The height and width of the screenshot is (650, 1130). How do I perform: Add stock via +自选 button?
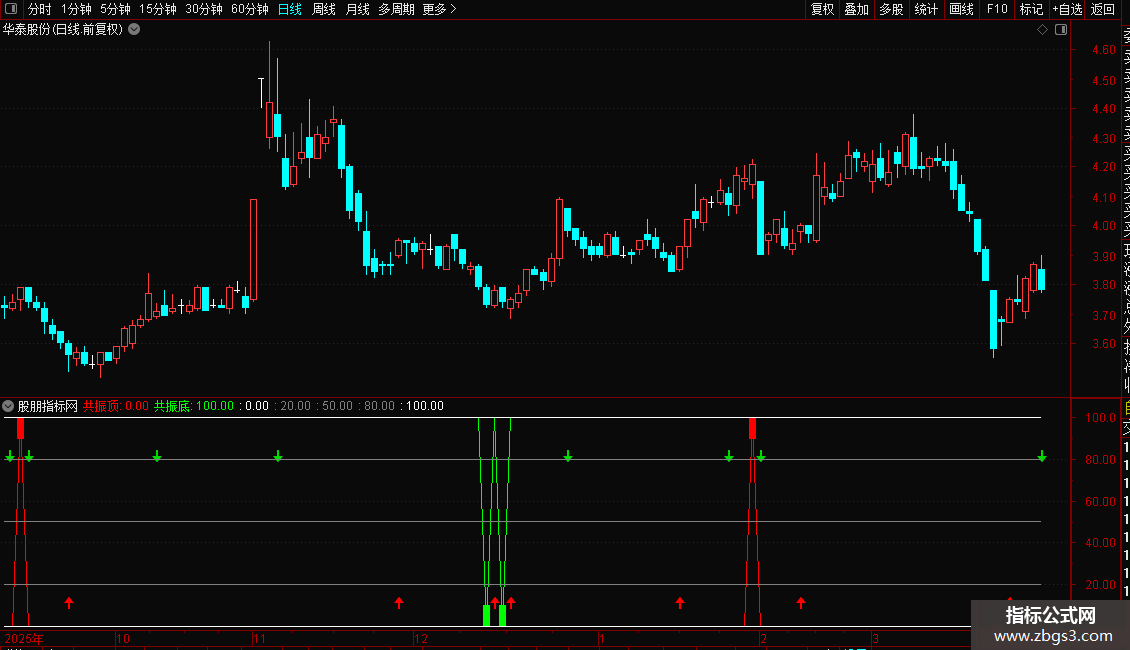(x=1067, y=9)
